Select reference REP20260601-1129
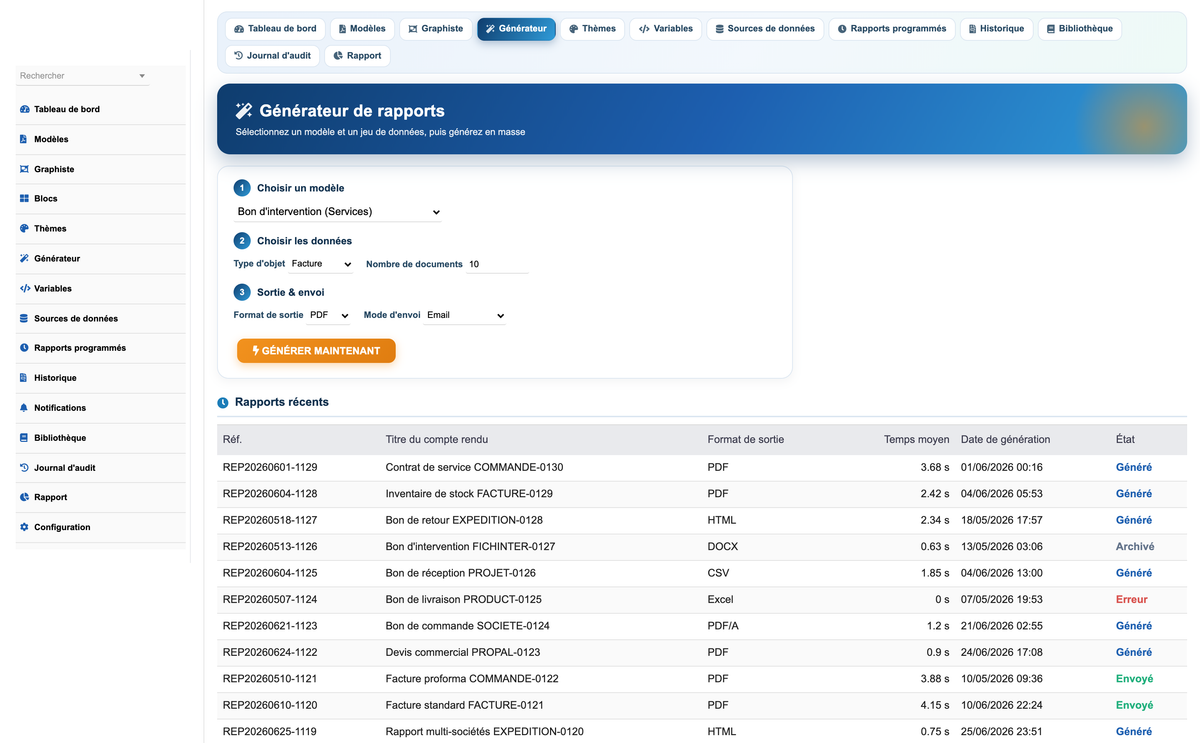Viewport: 1200px width, 743px height. click(x=270, y=467)
